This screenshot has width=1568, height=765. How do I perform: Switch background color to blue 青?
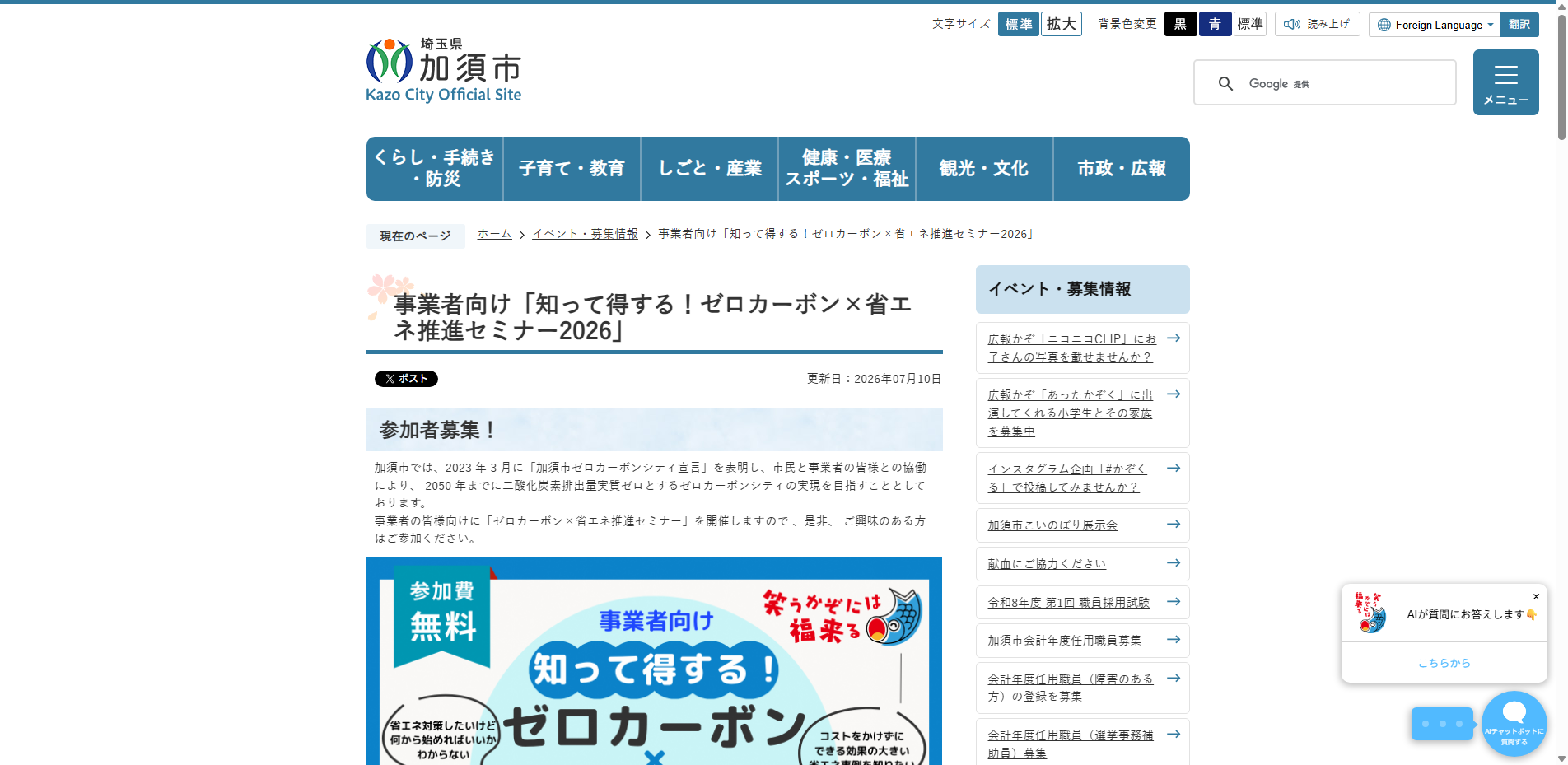tap(1216, 24)
